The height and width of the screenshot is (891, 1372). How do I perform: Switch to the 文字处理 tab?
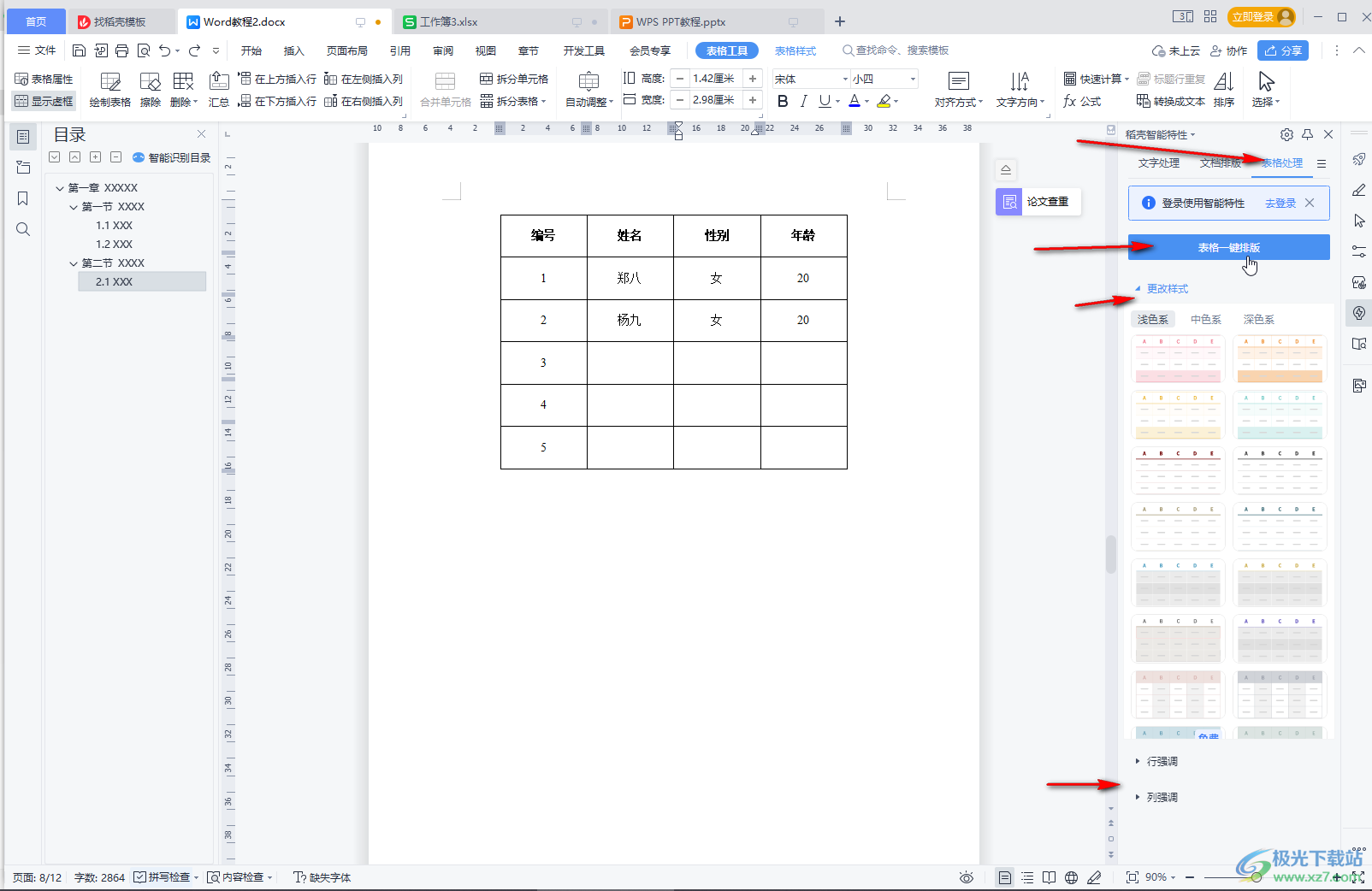pyautogui.click(x=1158, y=162)
